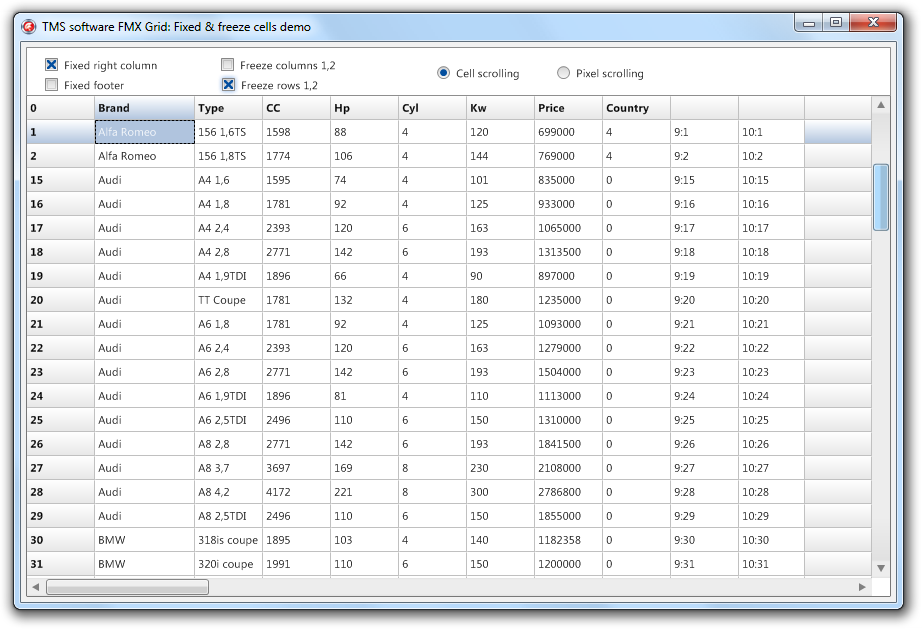Click the TT Coupe cell
The image size is (922, 629).
point(228,300)
